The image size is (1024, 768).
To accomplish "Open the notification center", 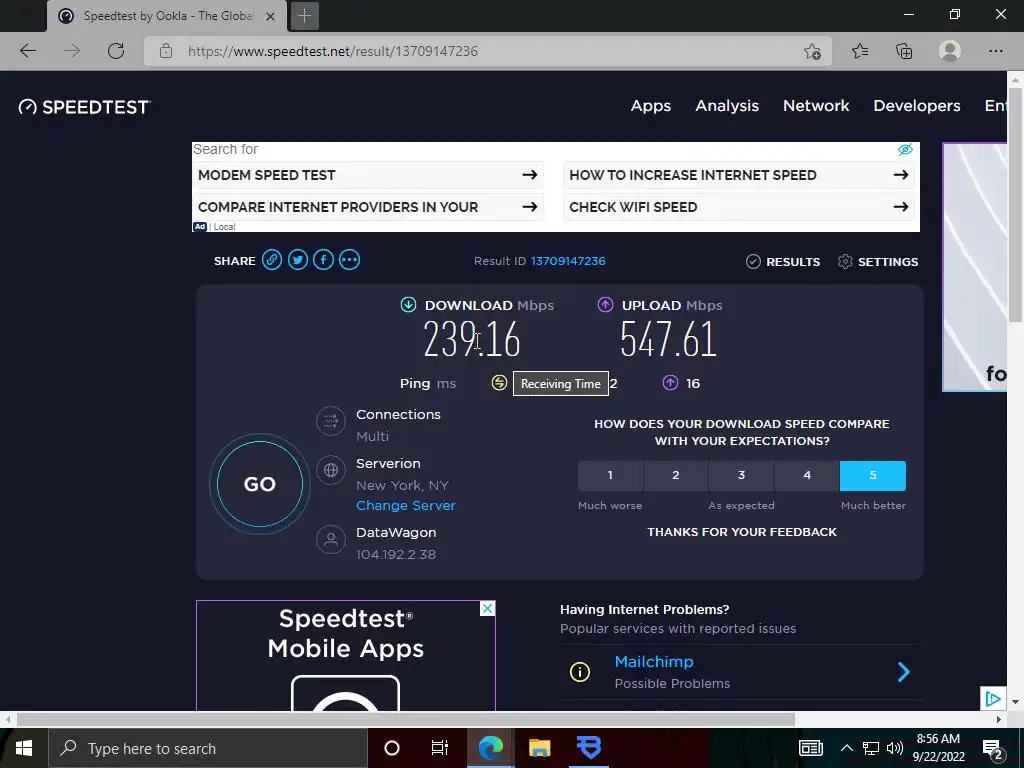I will [992, 749].
